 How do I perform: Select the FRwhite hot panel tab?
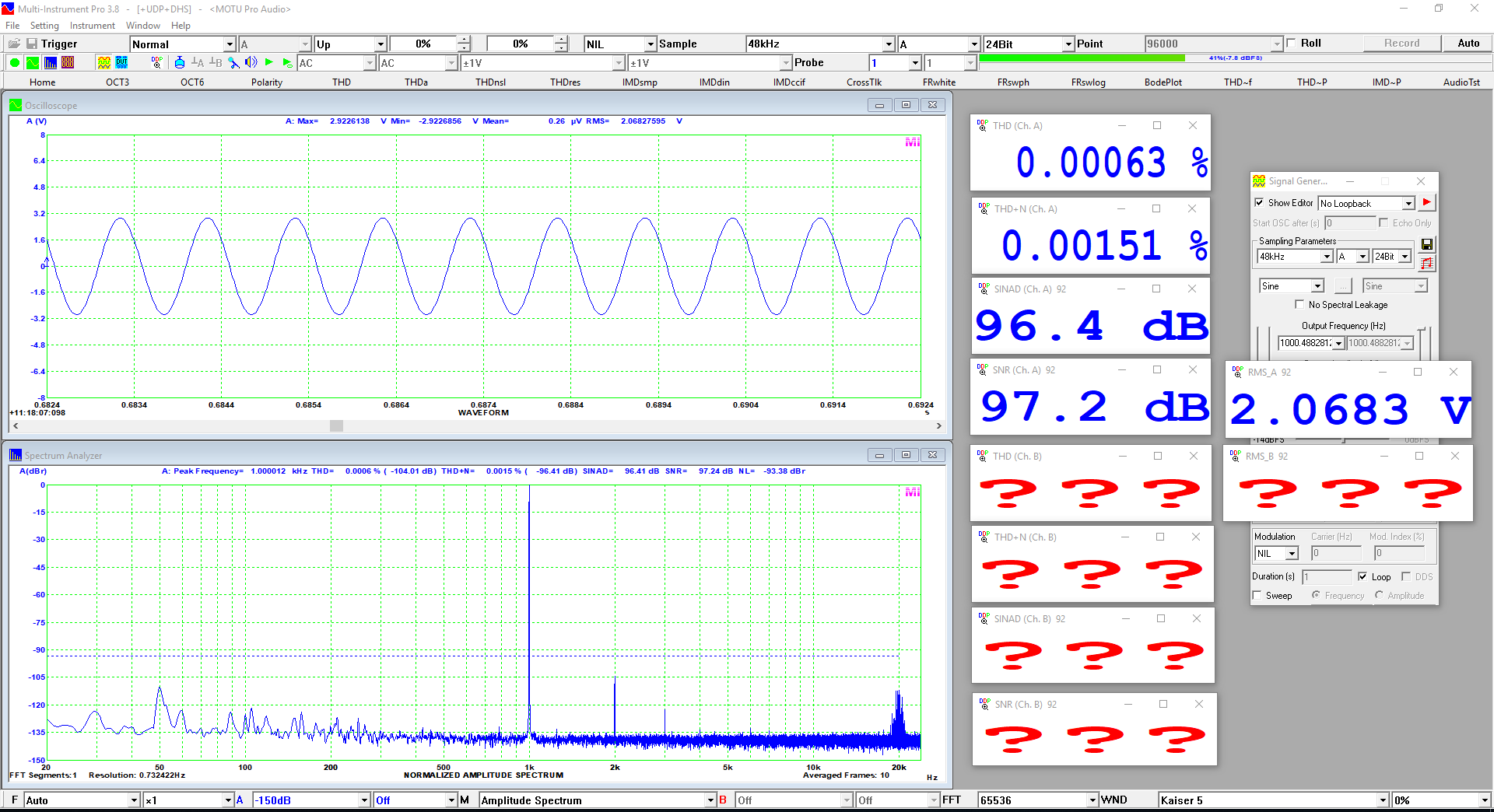(939, 82)
